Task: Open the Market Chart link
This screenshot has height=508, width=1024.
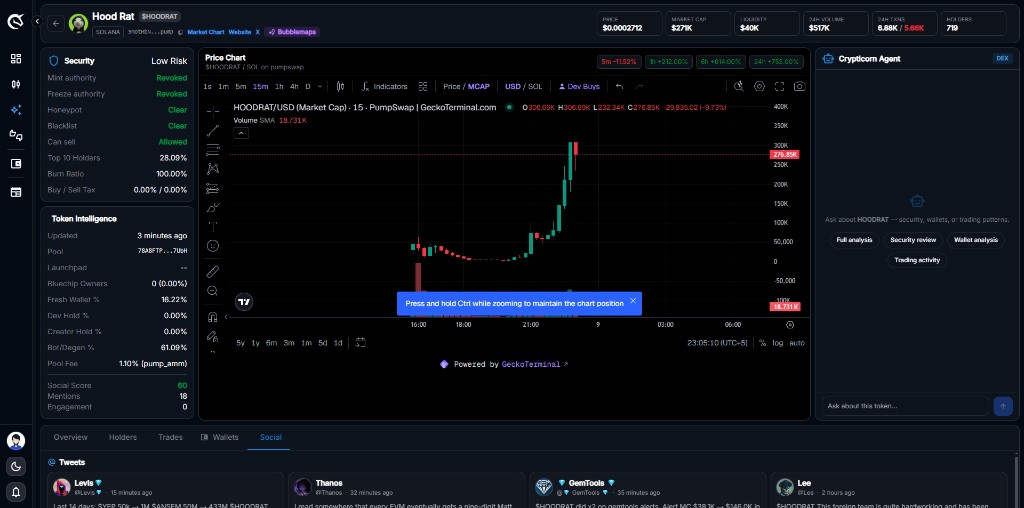Action: click(x=206, y=31)
